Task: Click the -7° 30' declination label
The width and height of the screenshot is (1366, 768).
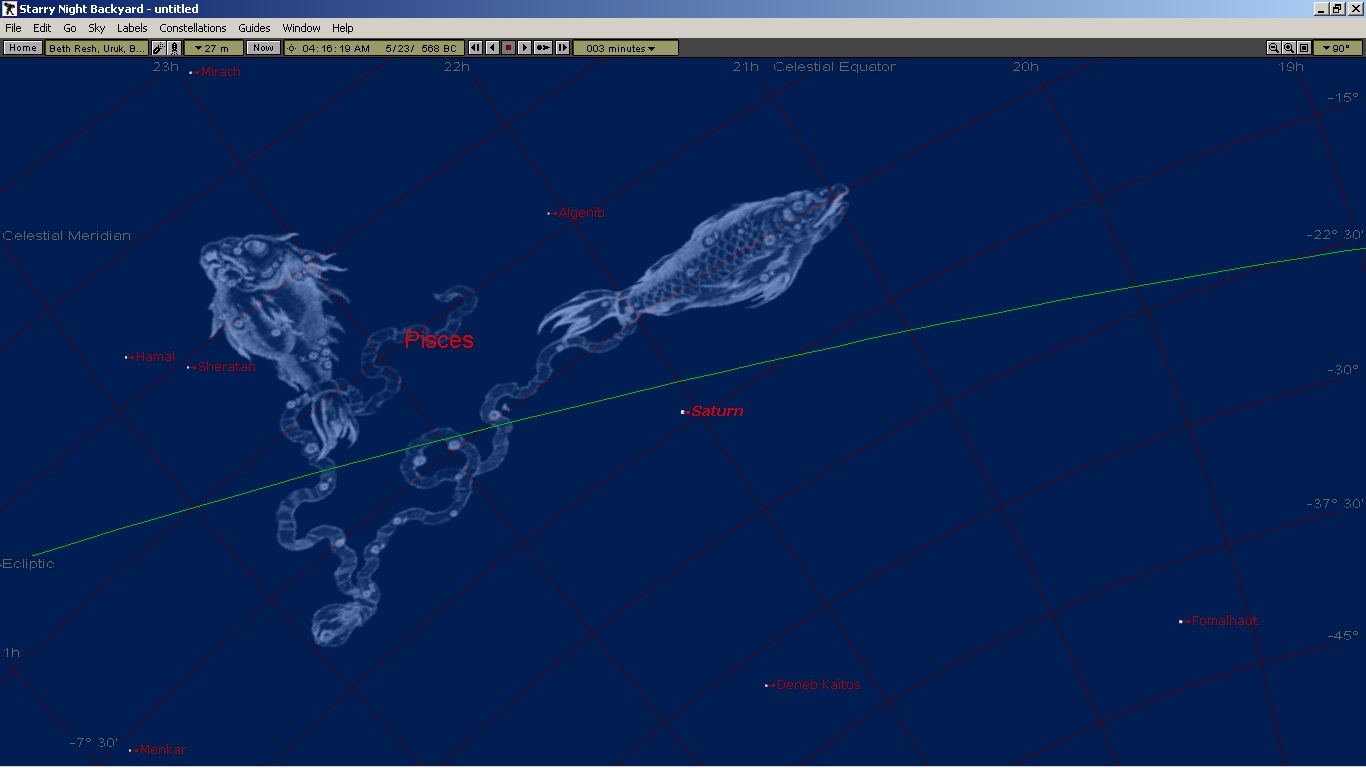Action: click(x=94, y=743)
